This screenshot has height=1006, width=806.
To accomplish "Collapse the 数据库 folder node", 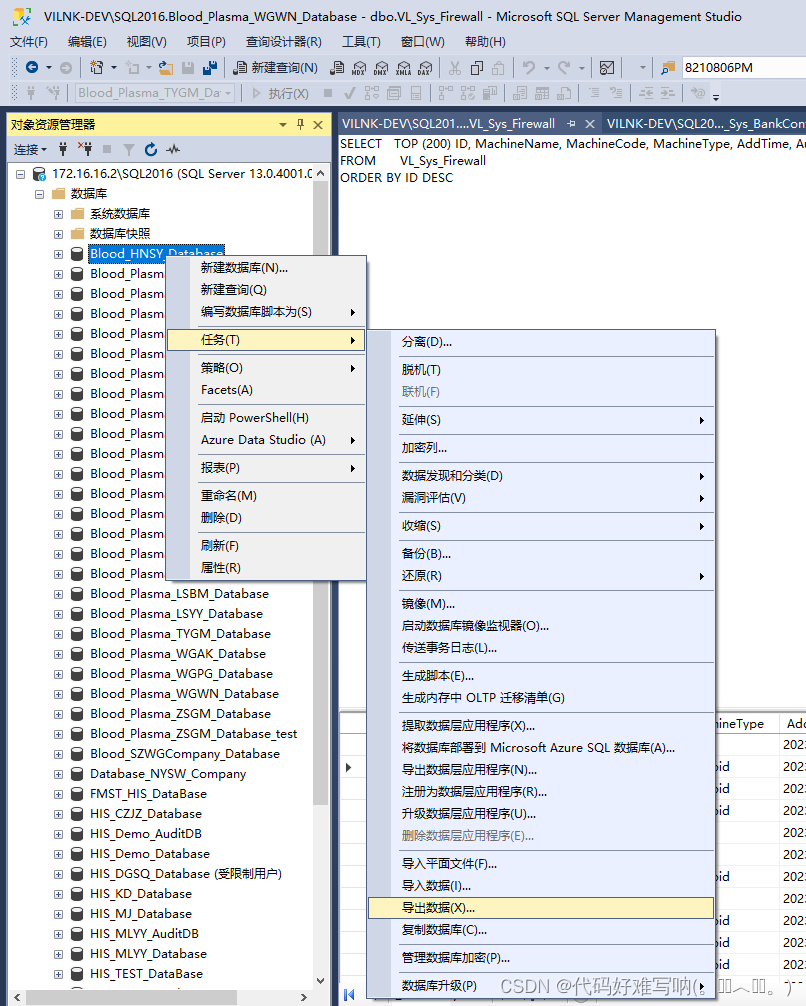I will pos(40,194).
